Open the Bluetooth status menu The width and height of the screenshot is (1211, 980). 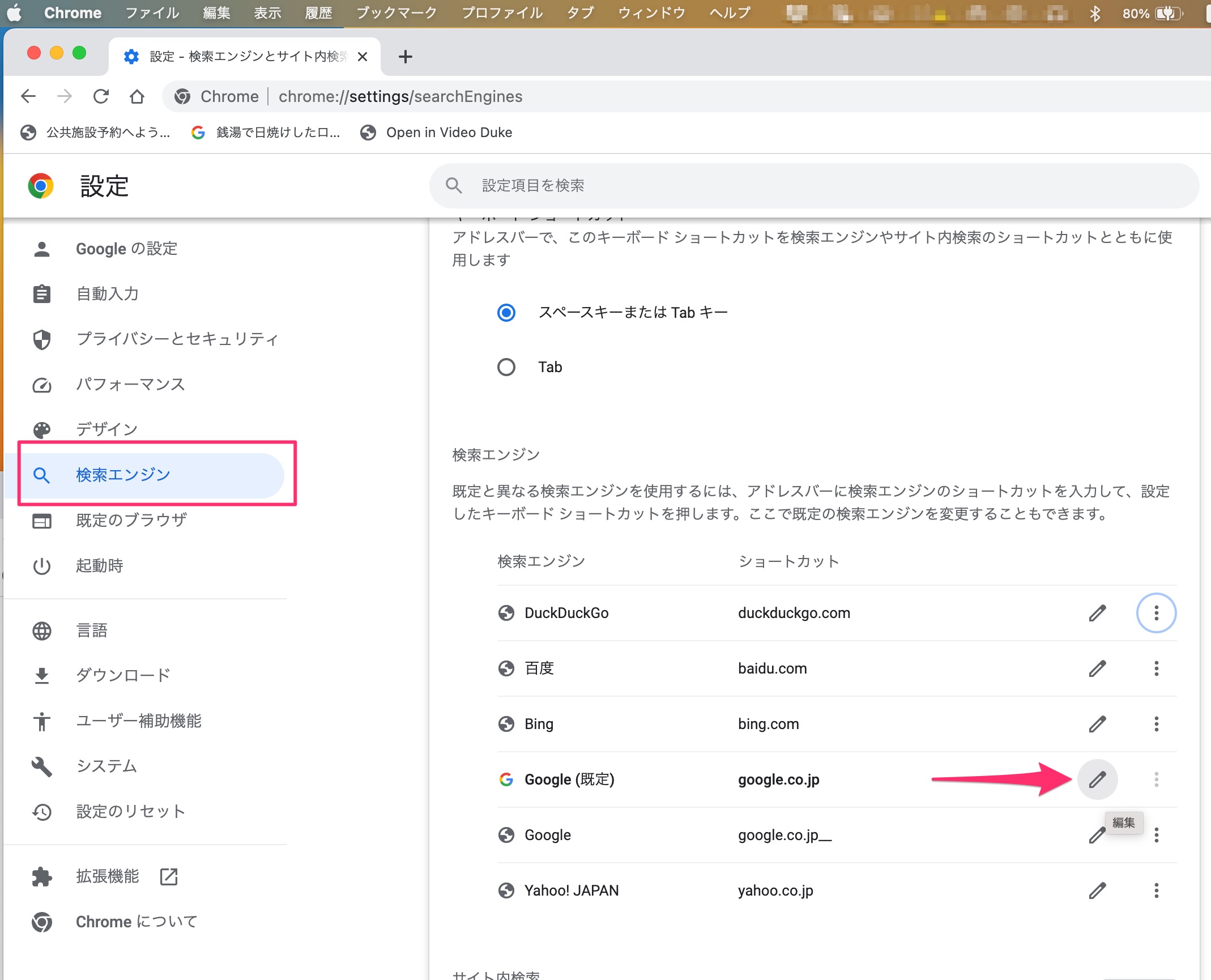[x=1095, y=13]
